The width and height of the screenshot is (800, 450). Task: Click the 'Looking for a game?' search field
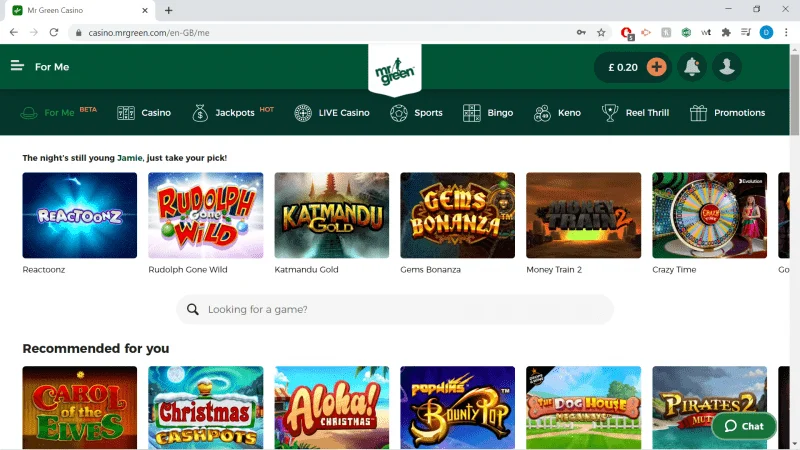pyautogui.click(x=395, y=309)
